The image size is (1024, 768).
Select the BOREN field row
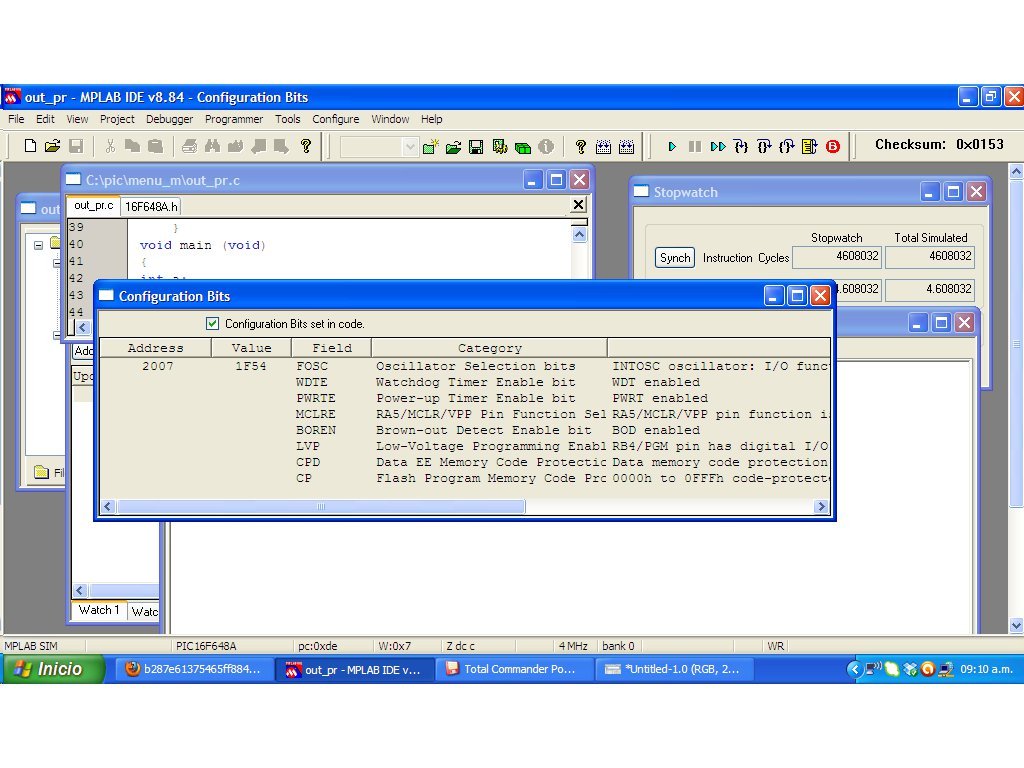click(465, 430)
